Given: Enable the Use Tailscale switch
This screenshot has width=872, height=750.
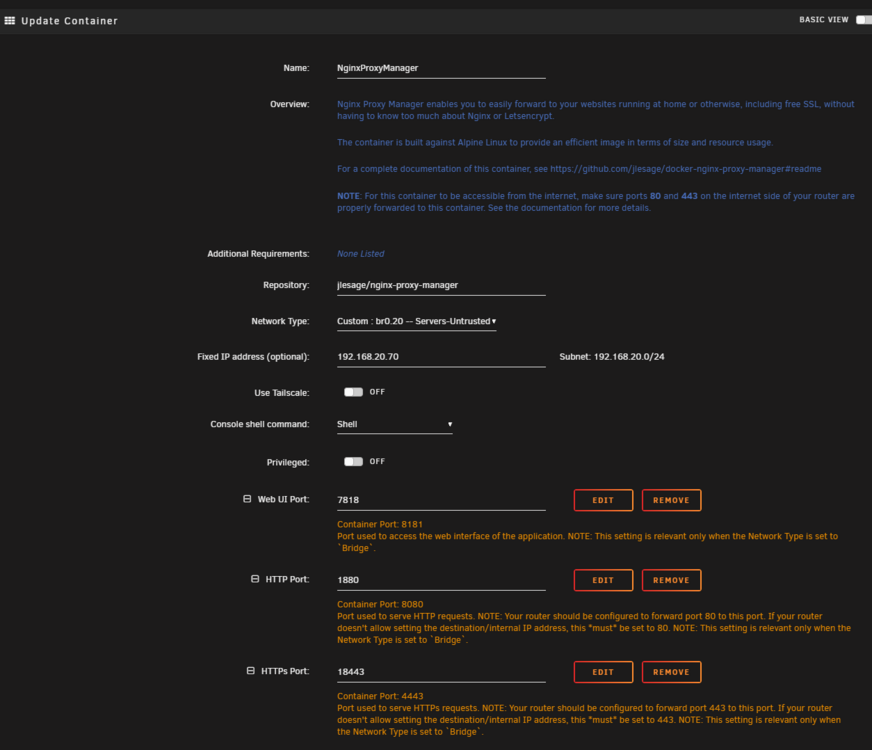Looking at the screenshot, I should (353, 392).
